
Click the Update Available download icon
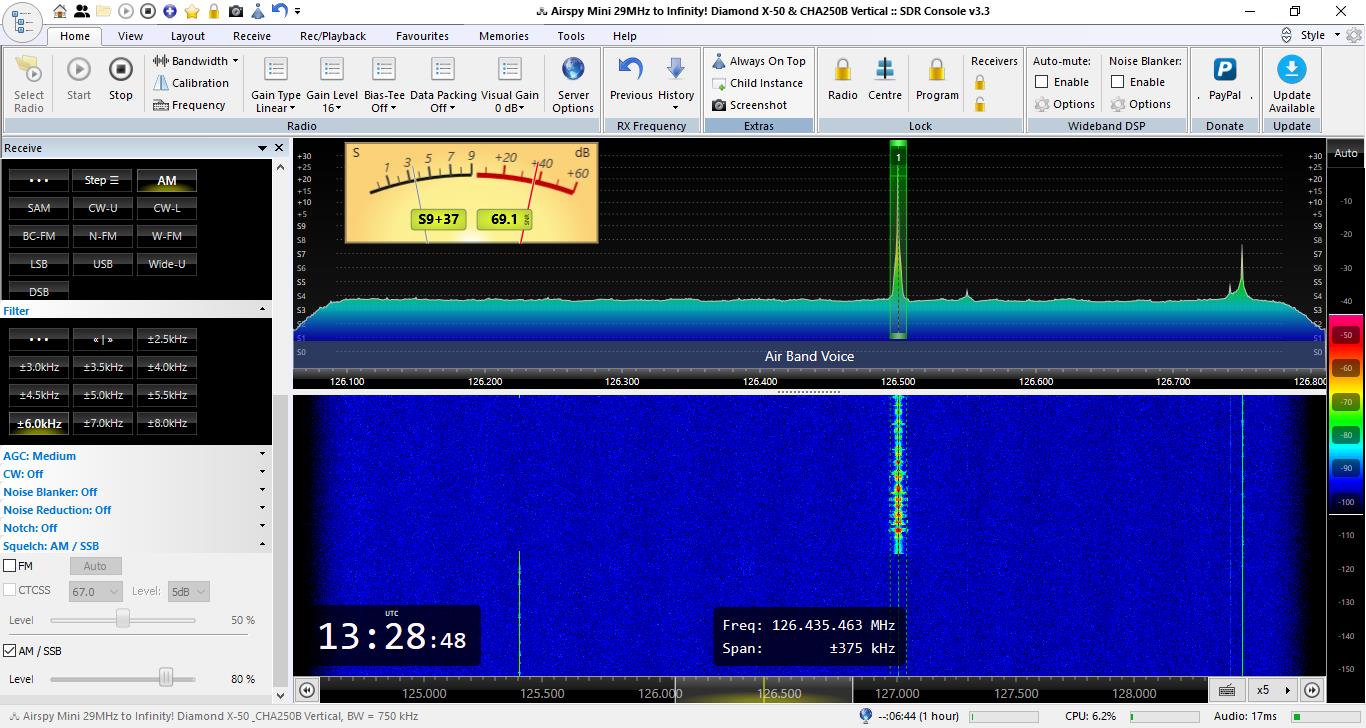coord(1291,70)
